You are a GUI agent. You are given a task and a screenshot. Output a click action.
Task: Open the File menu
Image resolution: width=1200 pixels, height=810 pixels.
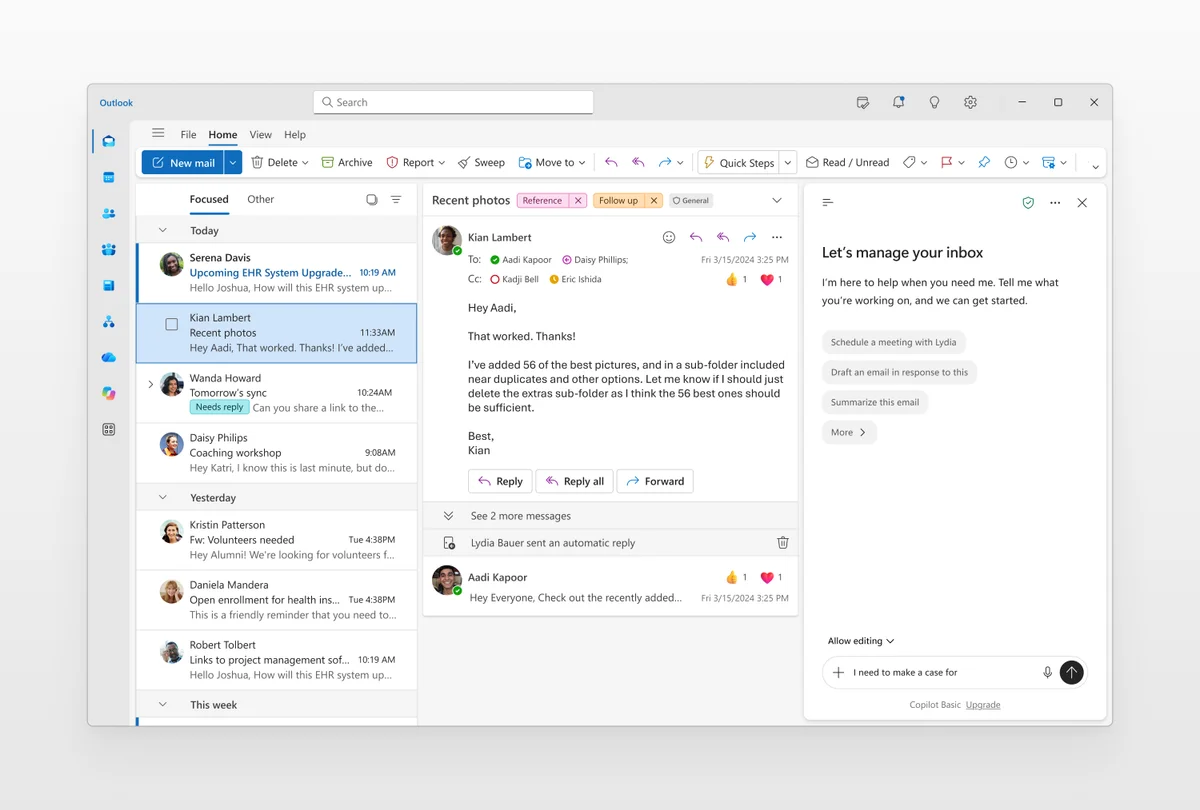[x=188, y=135]
